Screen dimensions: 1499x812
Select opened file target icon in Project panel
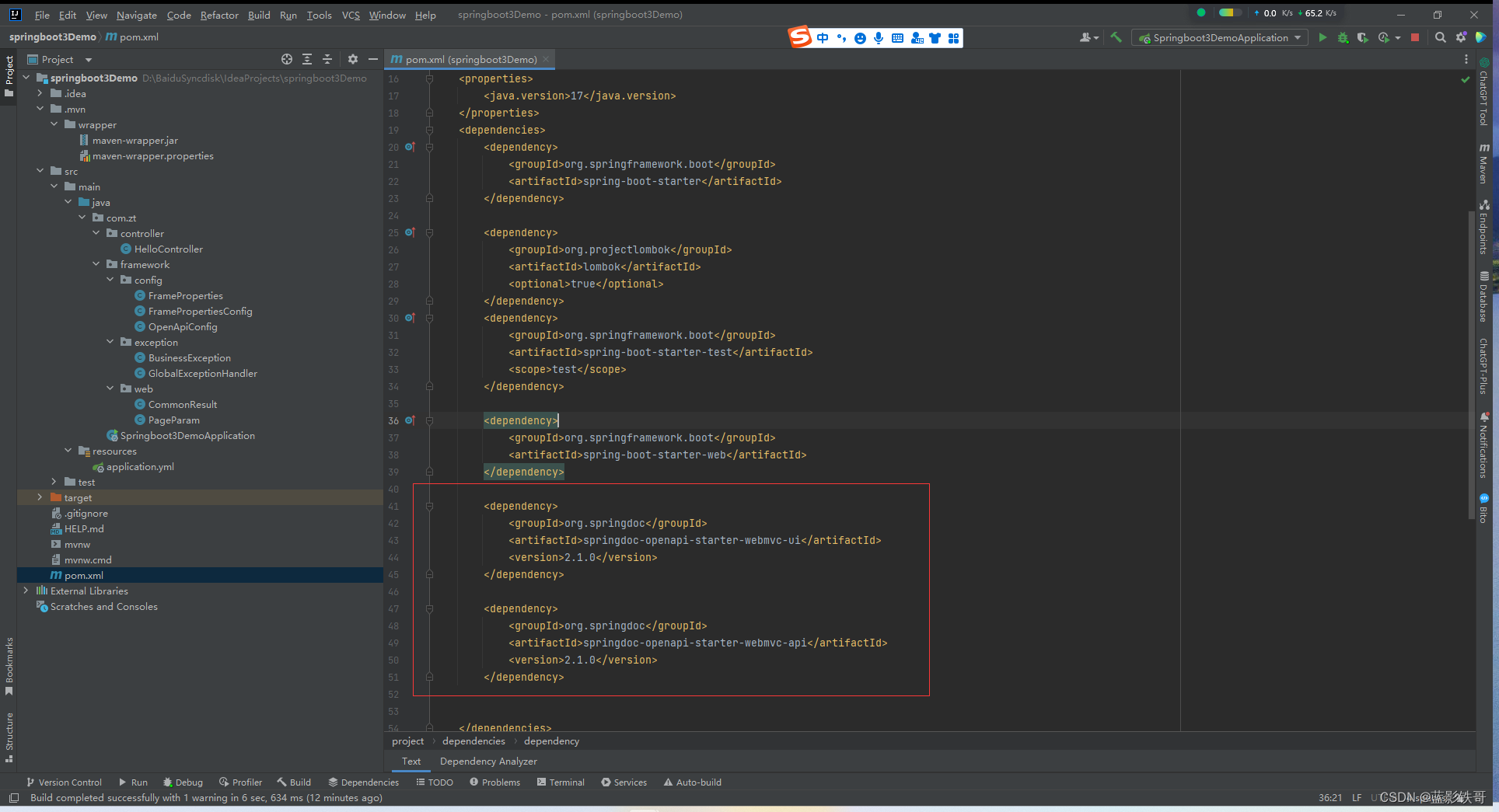287,59
